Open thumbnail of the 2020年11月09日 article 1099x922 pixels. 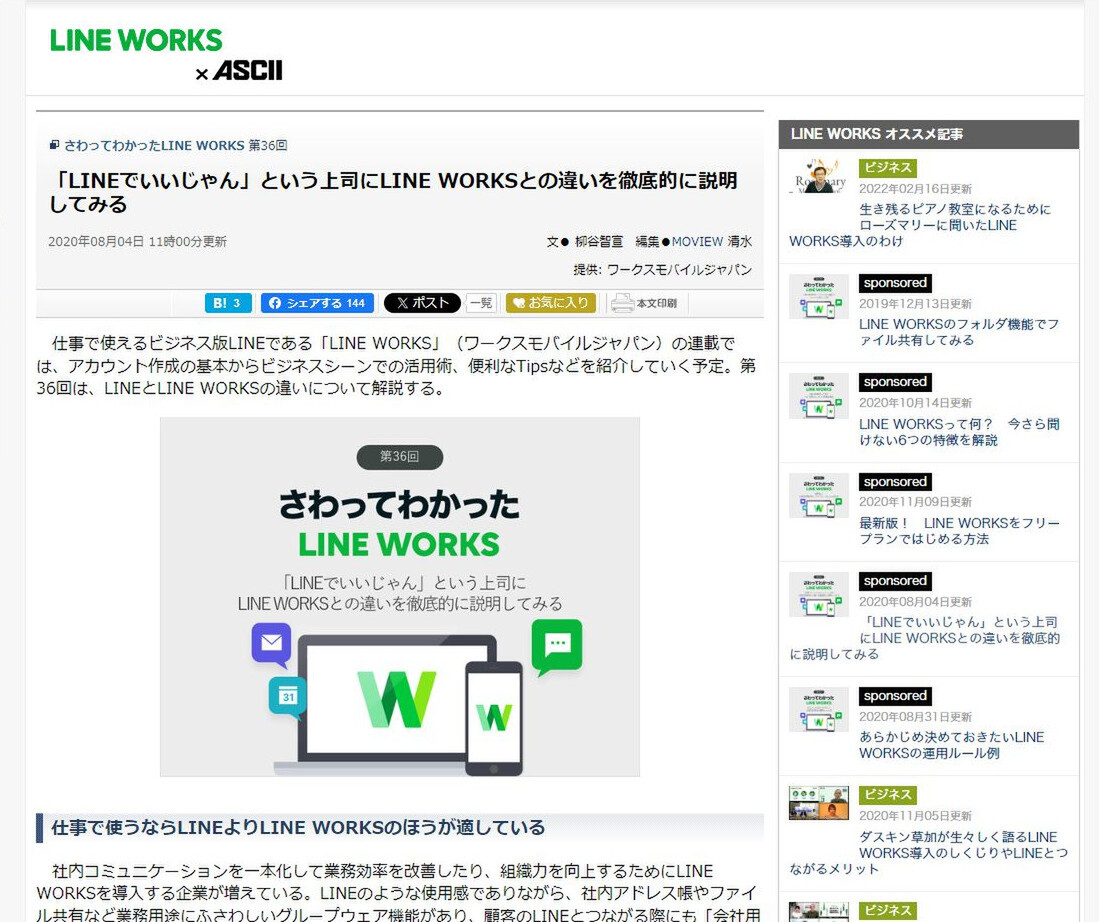(819, 496)
